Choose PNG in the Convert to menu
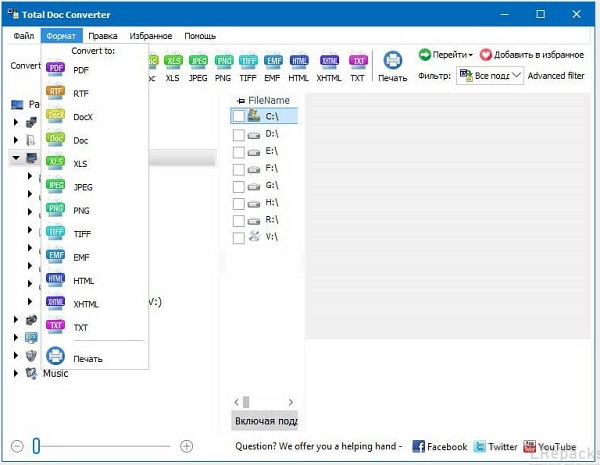Image resolution: width=600 pixels, height=465 pixels. (x=95, y=210)
